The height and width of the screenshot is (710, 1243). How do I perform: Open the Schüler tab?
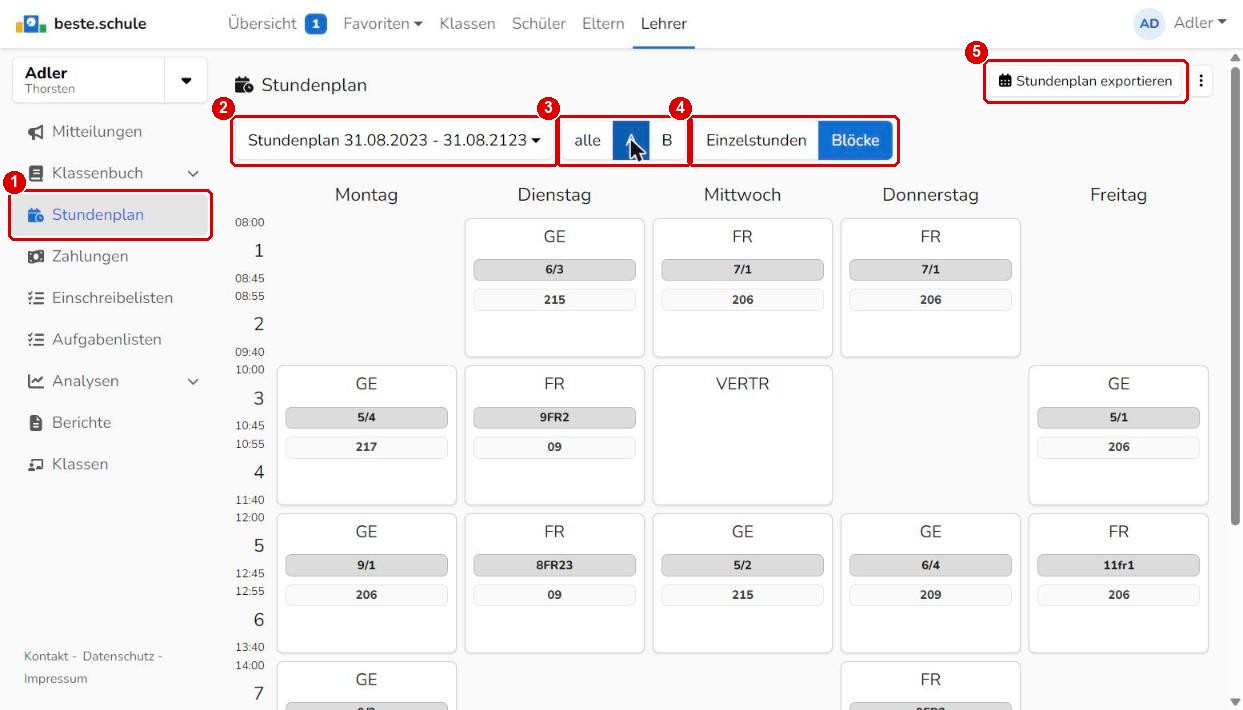click(538, 23)
